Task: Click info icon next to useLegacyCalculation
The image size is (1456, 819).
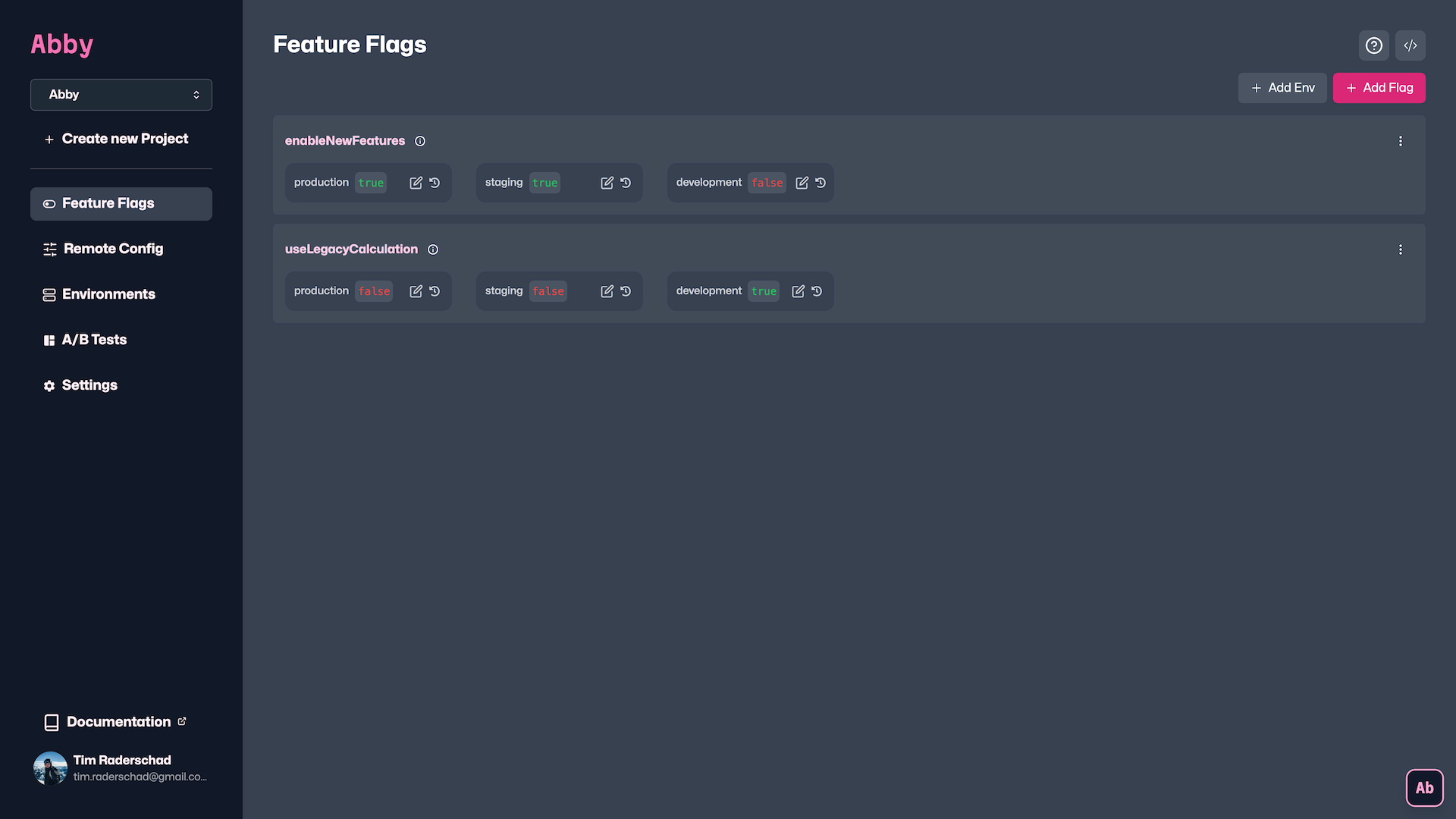Action: pyautogui.click(x=433, y=249)
